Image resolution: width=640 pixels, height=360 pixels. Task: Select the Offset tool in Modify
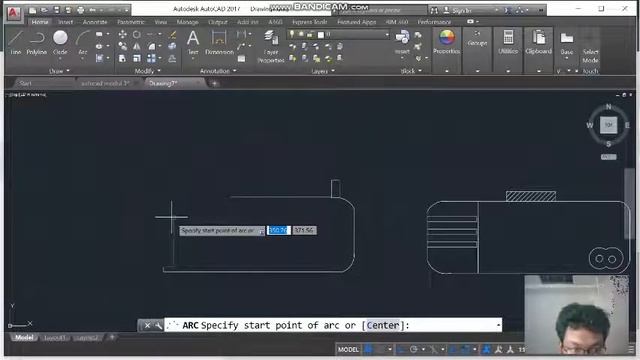(172, 58)
